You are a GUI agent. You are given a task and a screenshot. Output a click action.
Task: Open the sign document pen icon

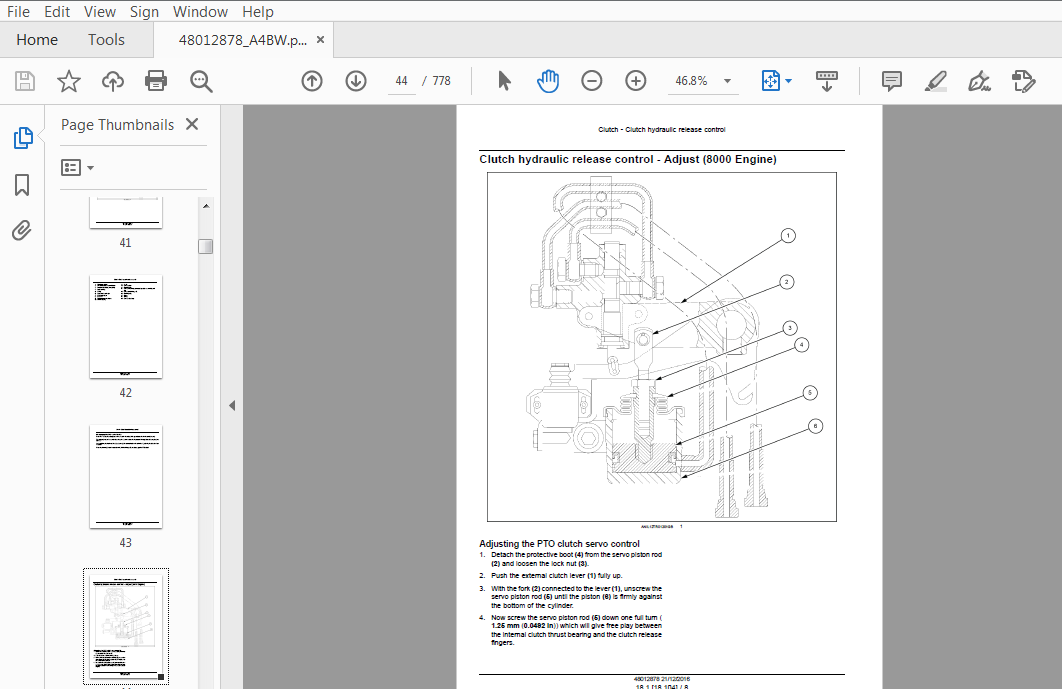point(979,81)
